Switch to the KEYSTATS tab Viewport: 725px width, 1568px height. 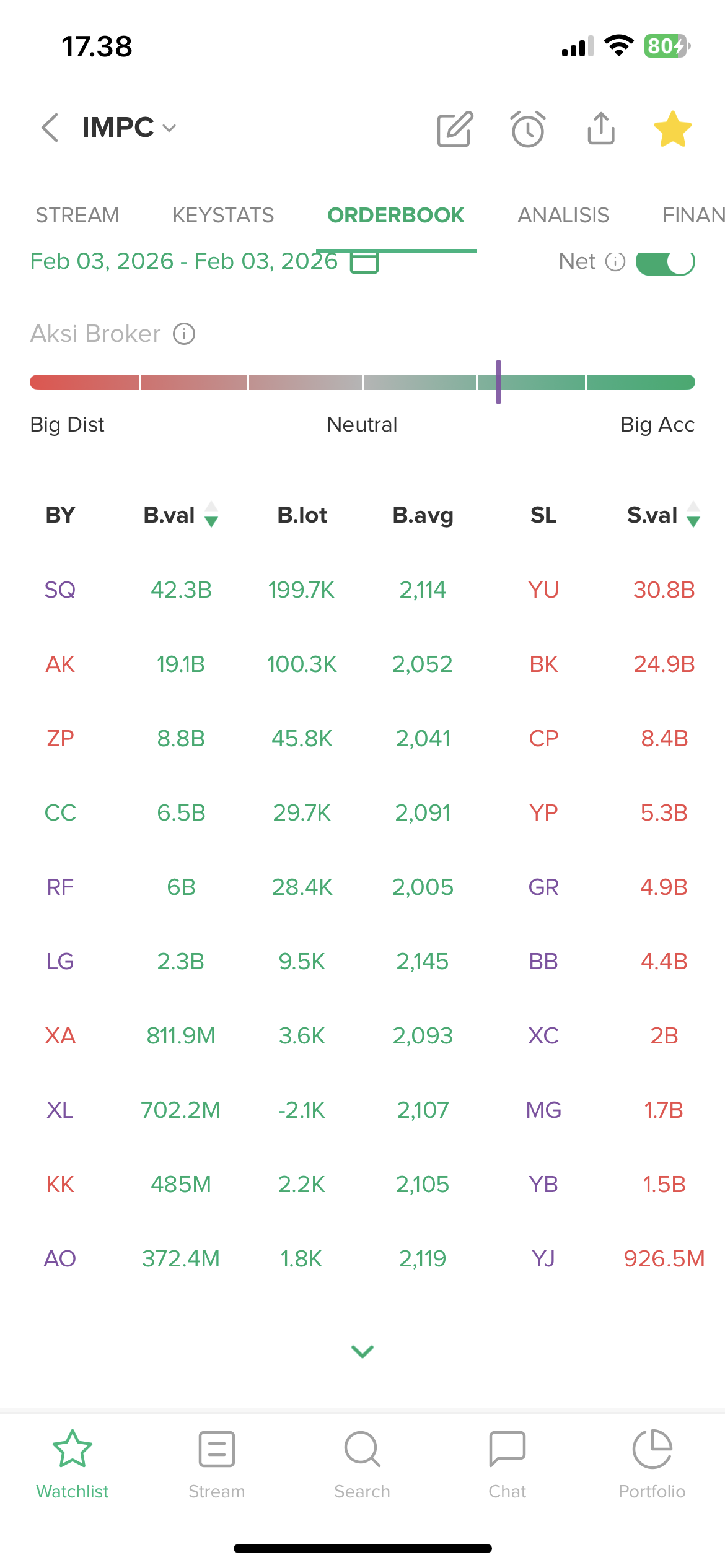(x=223, y=215)
